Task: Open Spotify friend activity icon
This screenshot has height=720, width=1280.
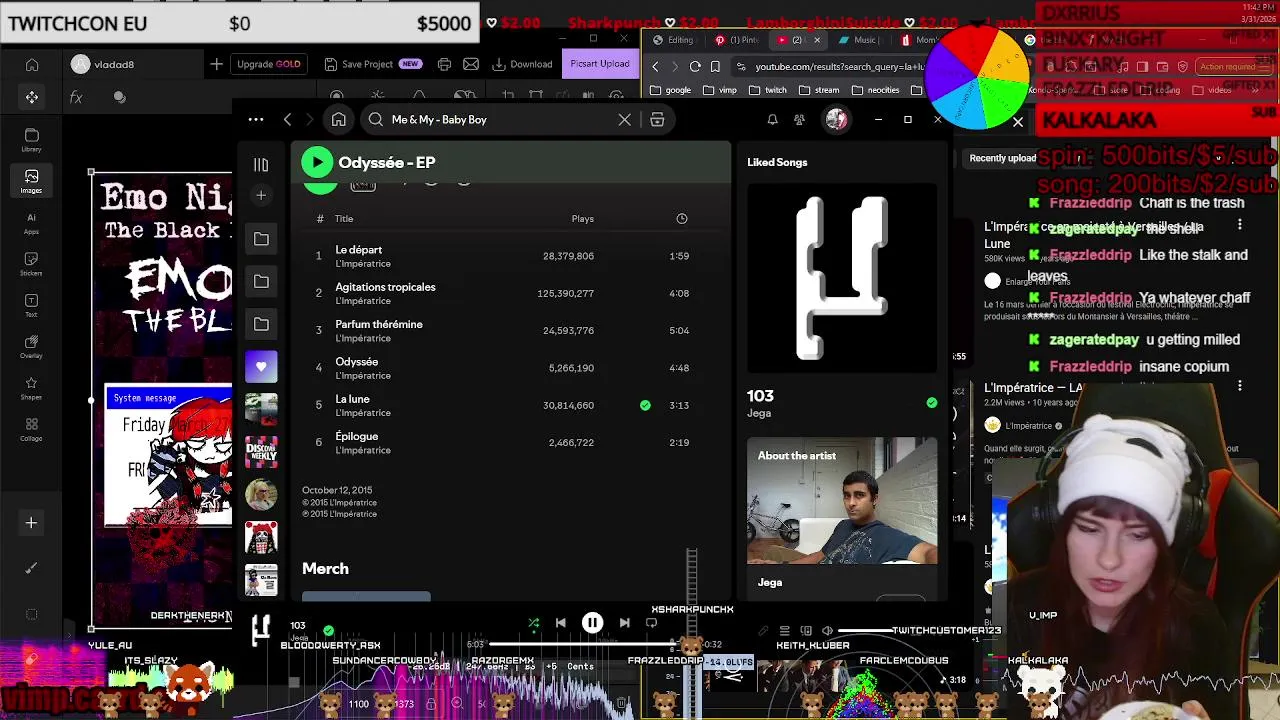Action: (799, 119)
